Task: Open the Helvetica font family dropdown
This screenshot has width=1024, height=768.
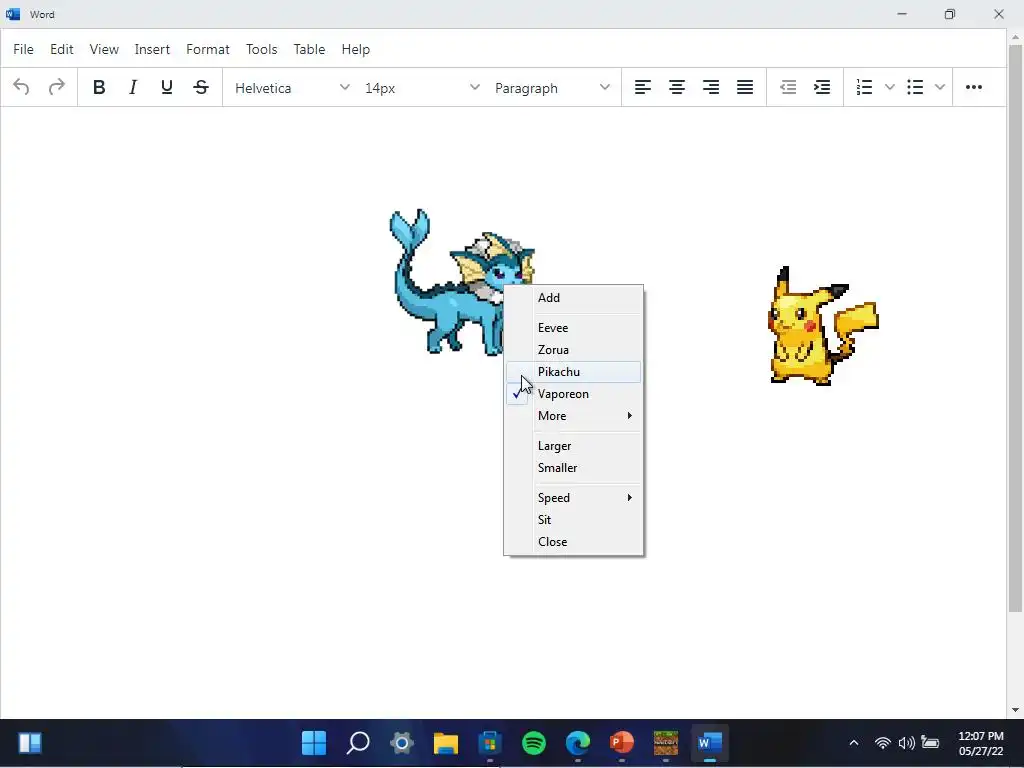Action: click(291, 88)
